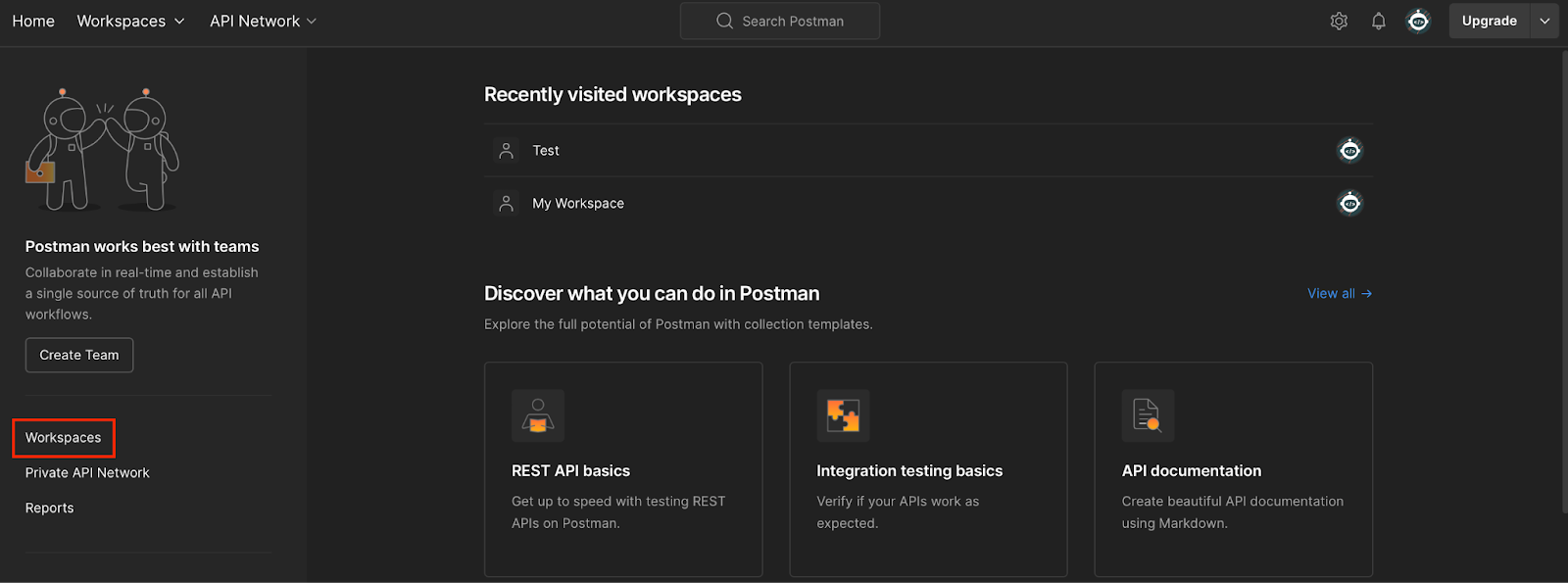The image size is (1568, 583).
Task: Go to the Home menu item
Action: click(33, 21)
